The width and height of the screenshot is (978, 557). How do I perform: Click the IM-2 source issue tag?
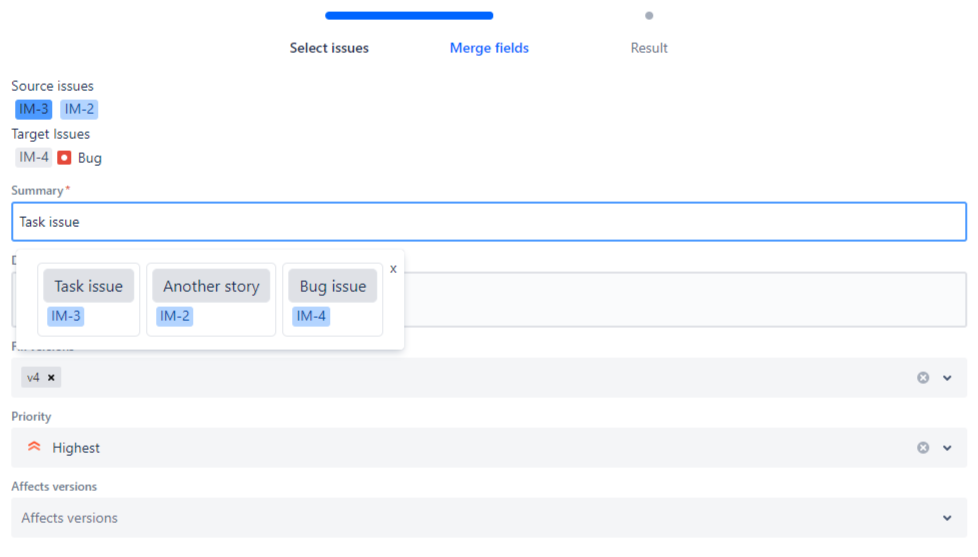[79, 109]
